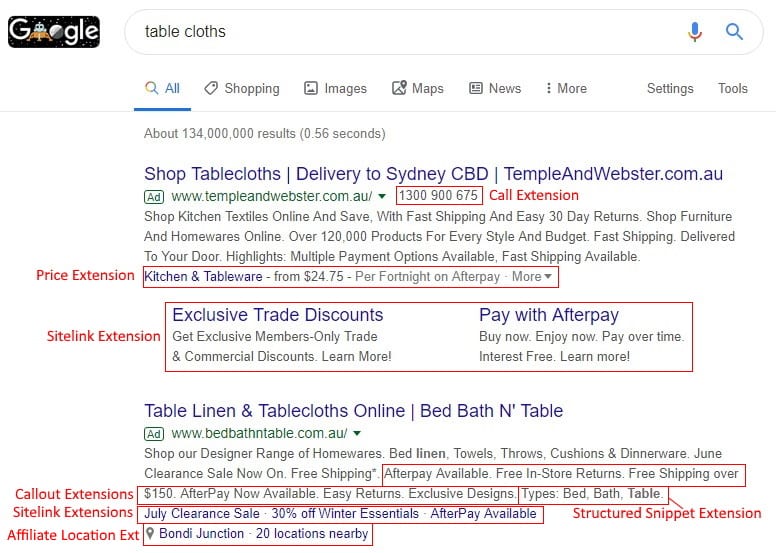Viewport: 776px width, 553px height.
Task: Click the microphone voice search icon
Action: (x=695, y=32)
